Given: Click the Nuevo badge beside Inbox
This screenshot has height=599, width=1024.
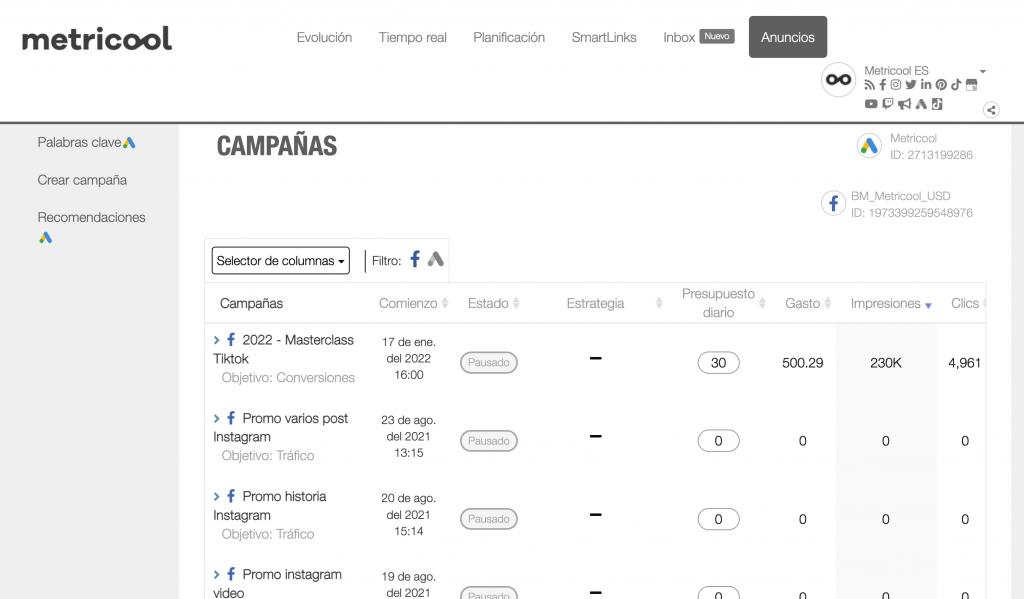Looking at the screenshot, I should pyautogui.click(x=717, y=36).
